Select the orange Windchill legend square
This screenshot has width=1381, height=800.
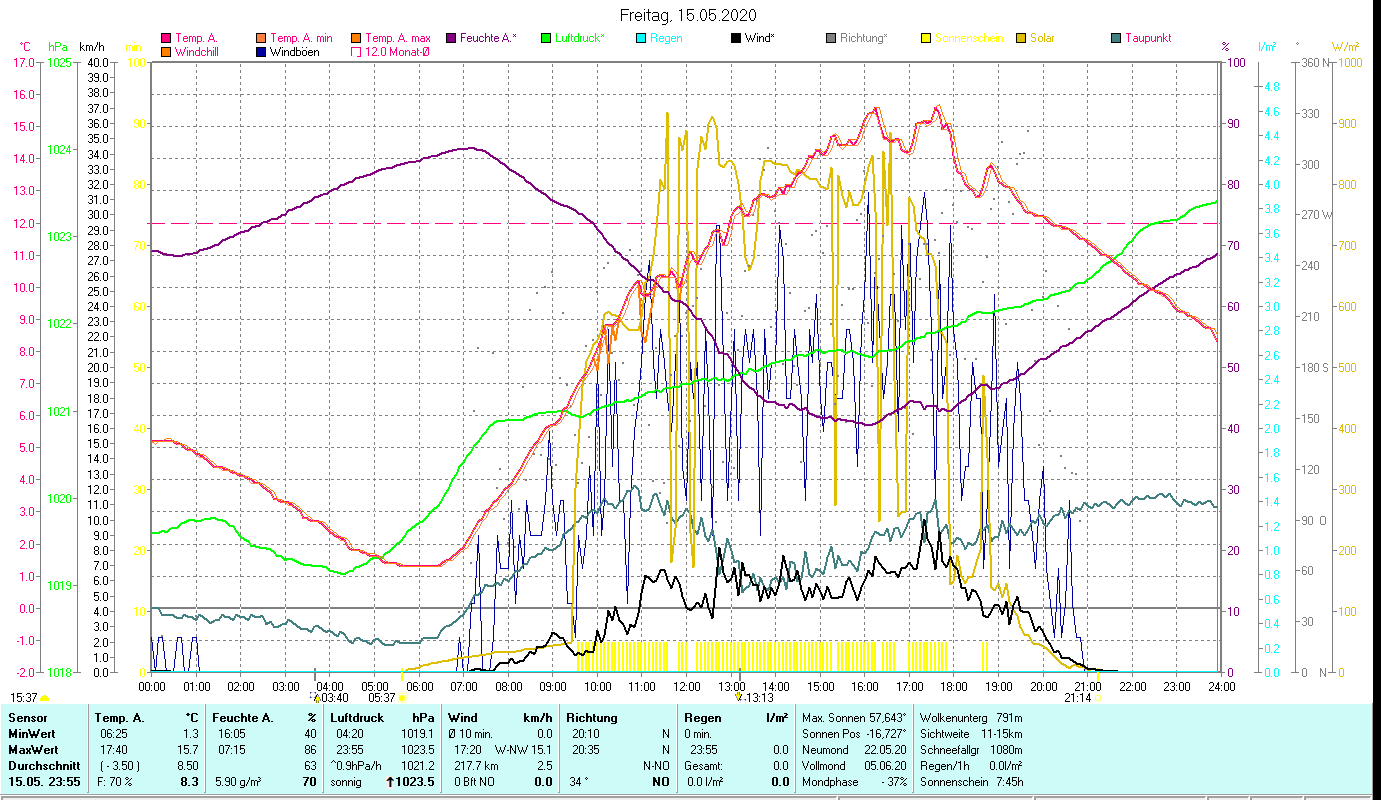[x=167, y=52]
